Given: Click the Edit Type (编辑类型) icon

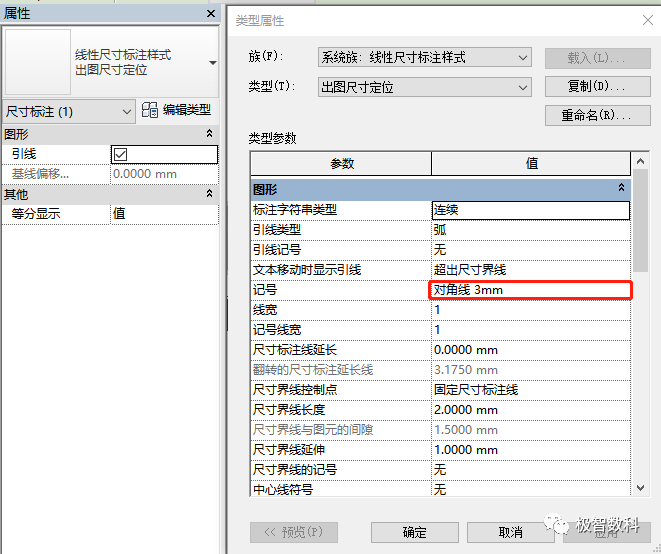Looking at the screenshot, I should [x=150, y=110].
